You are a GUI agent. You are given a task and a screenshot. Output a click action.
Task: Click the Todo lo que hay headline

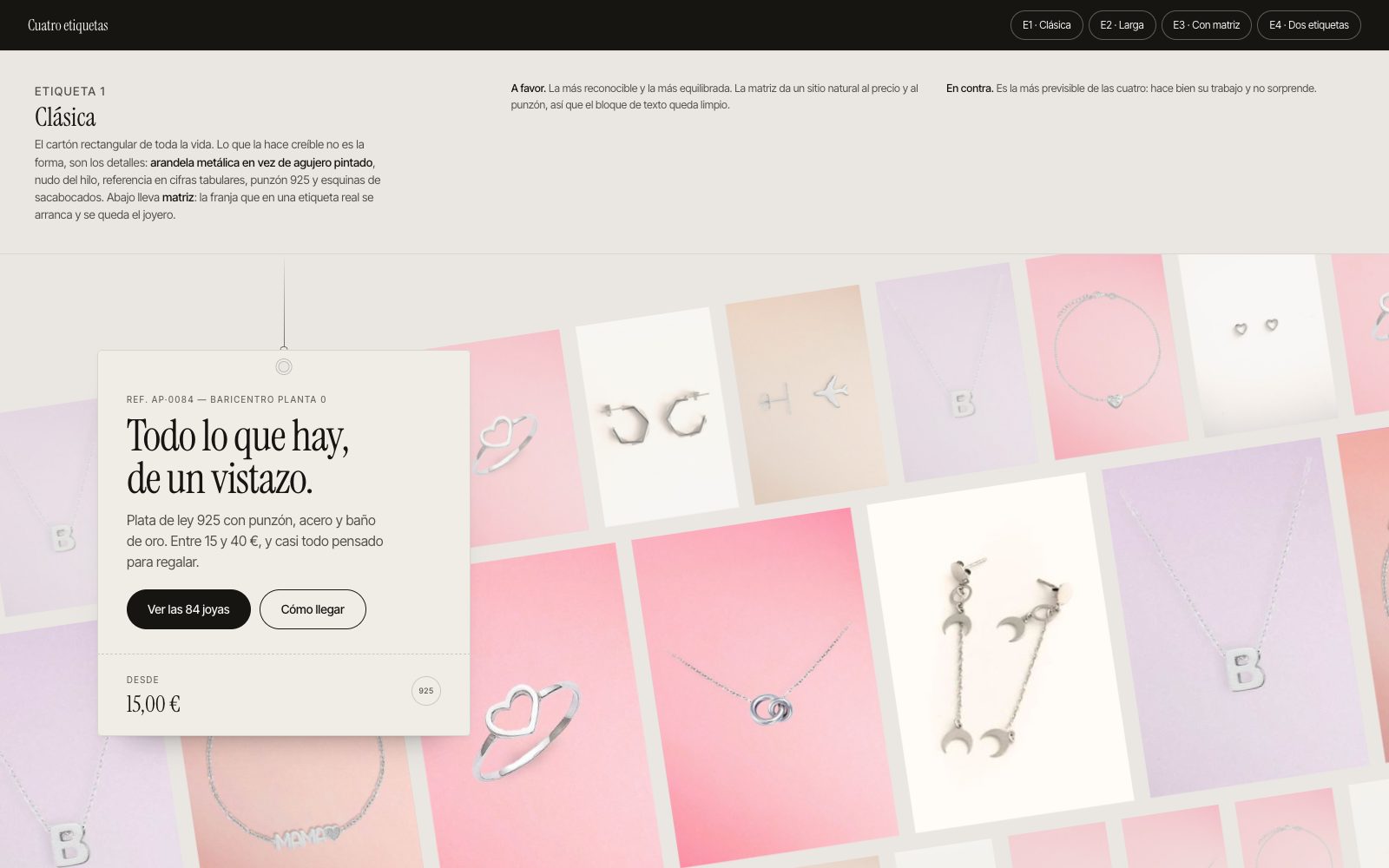238,457
